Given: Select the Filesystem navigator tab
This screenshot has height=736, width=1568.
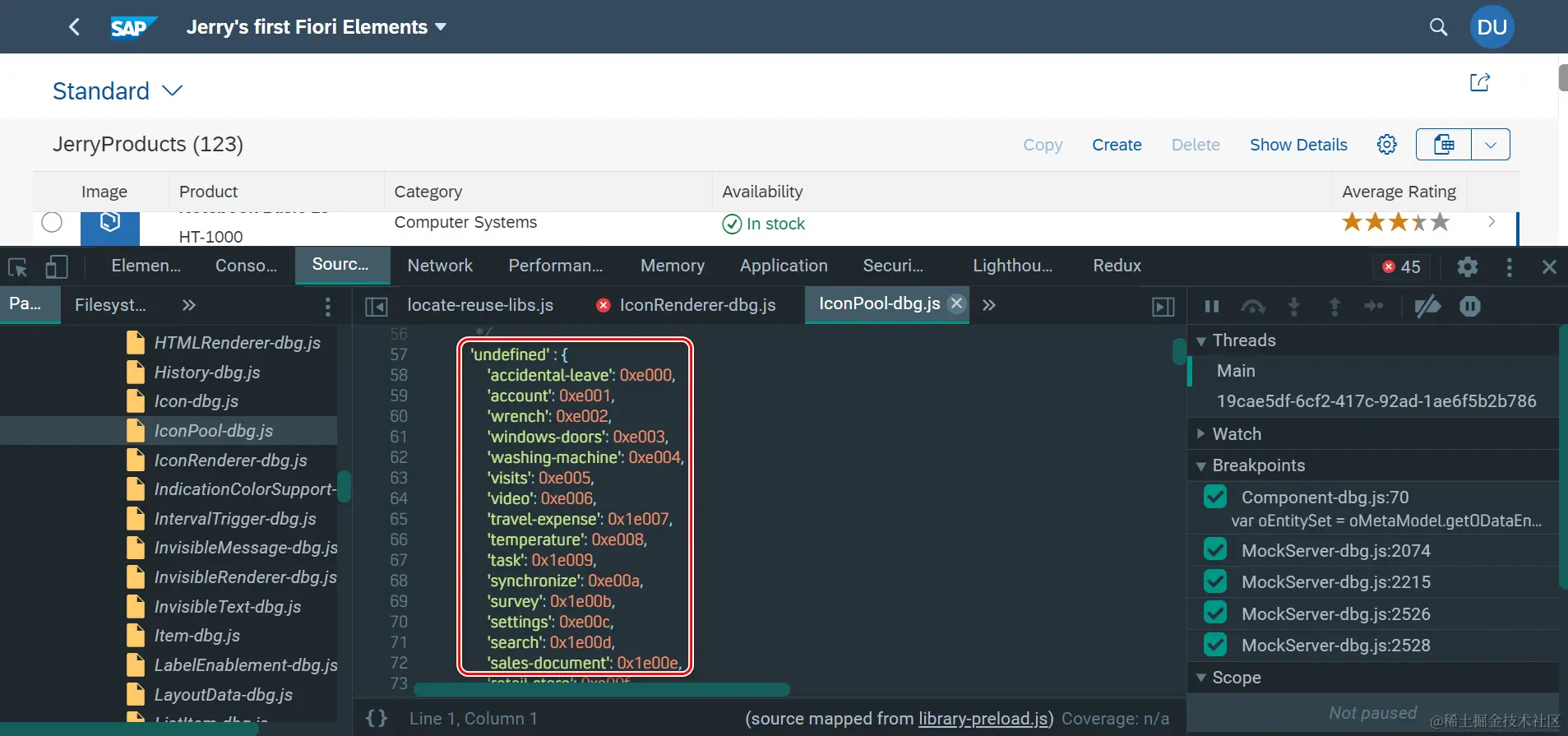Looking at the screenshot, I should point(110,305).
